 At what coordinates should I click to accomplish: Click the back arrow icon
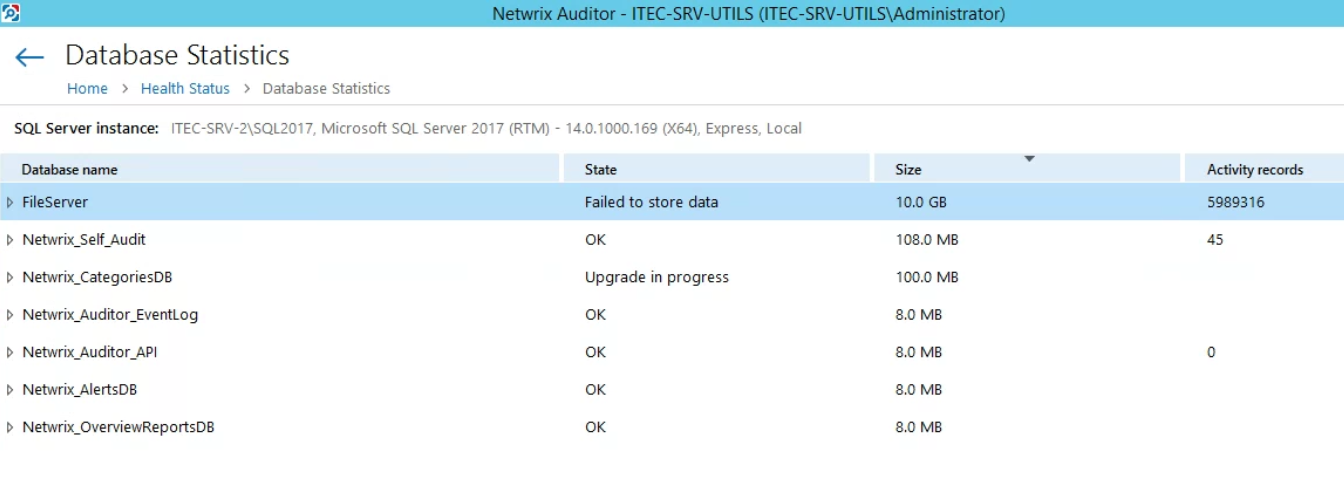click(x=29, y=57)
